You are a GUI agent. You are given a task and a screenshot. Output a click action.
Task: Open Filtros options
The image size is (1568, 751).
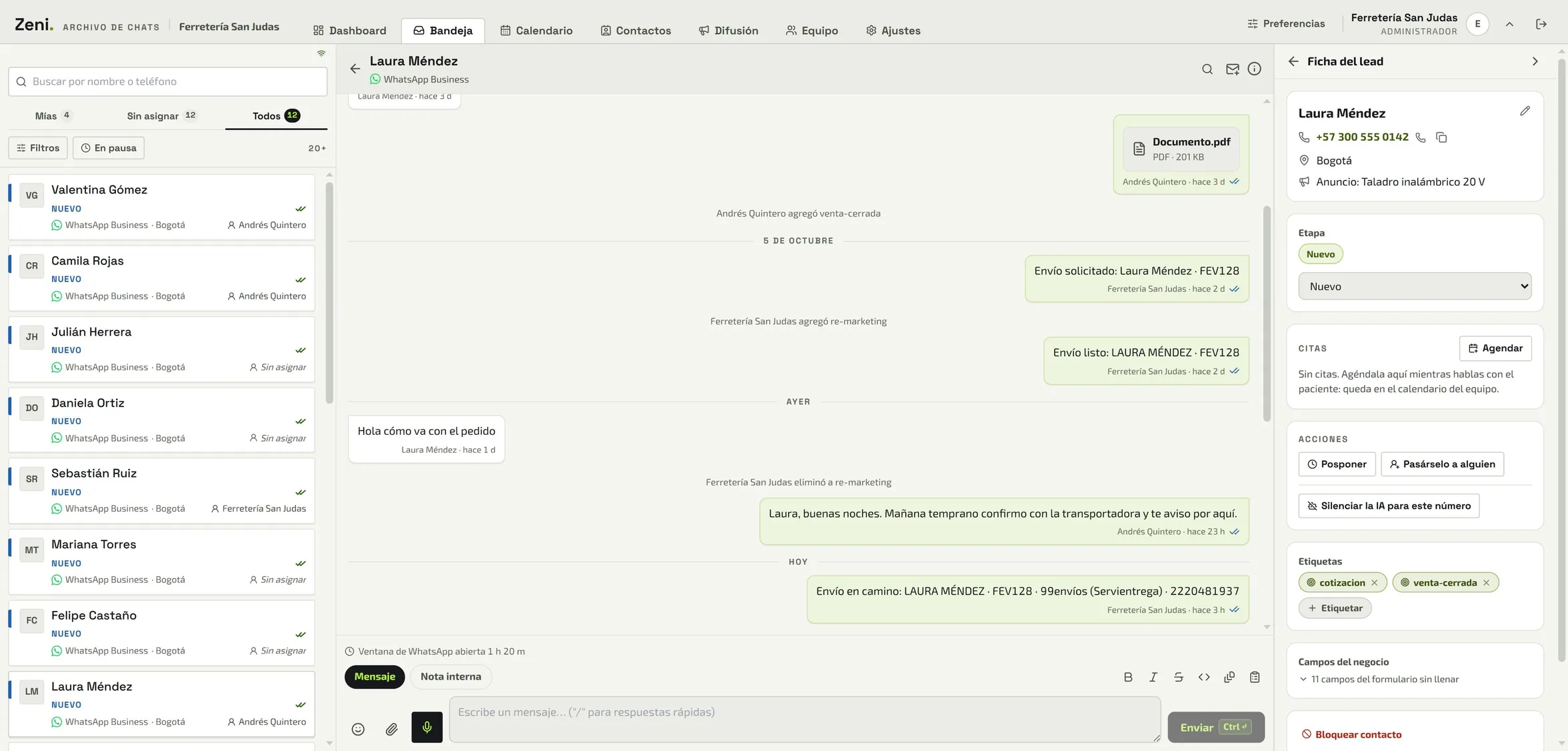click(x=38, y=148)
